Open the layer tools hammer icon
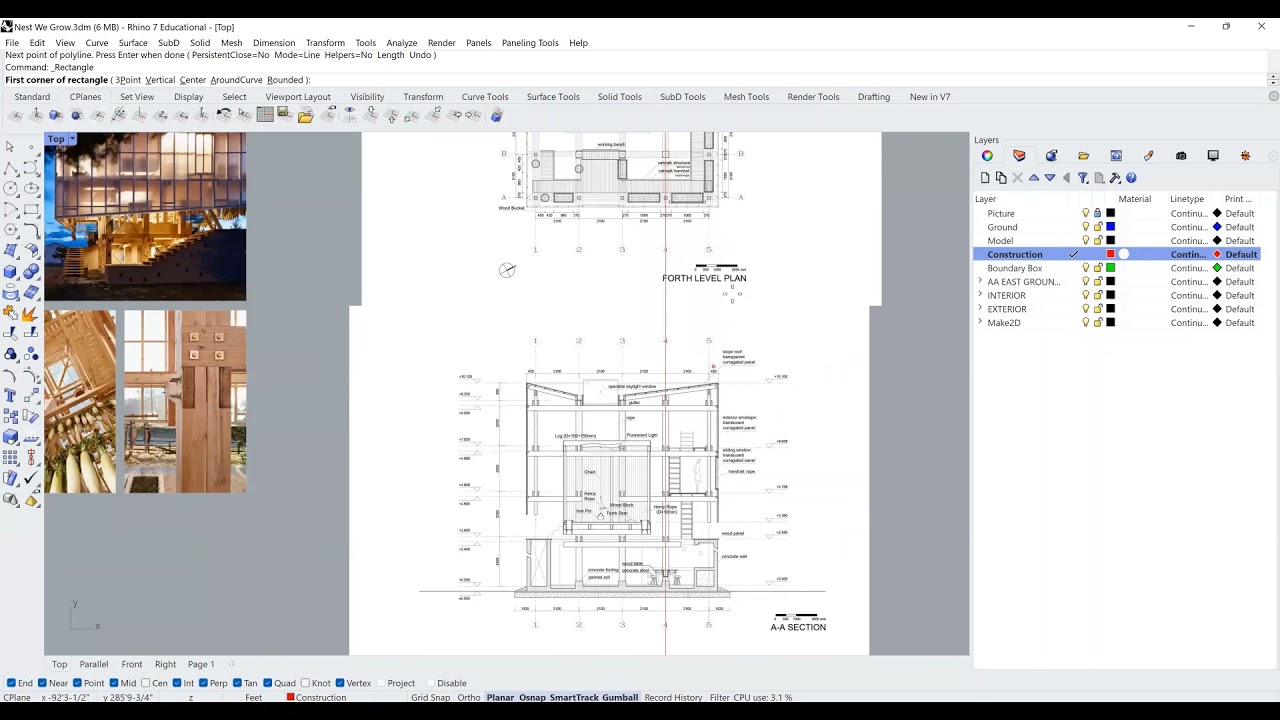Screen dimensions: 1280x720 coord(1115,178)
